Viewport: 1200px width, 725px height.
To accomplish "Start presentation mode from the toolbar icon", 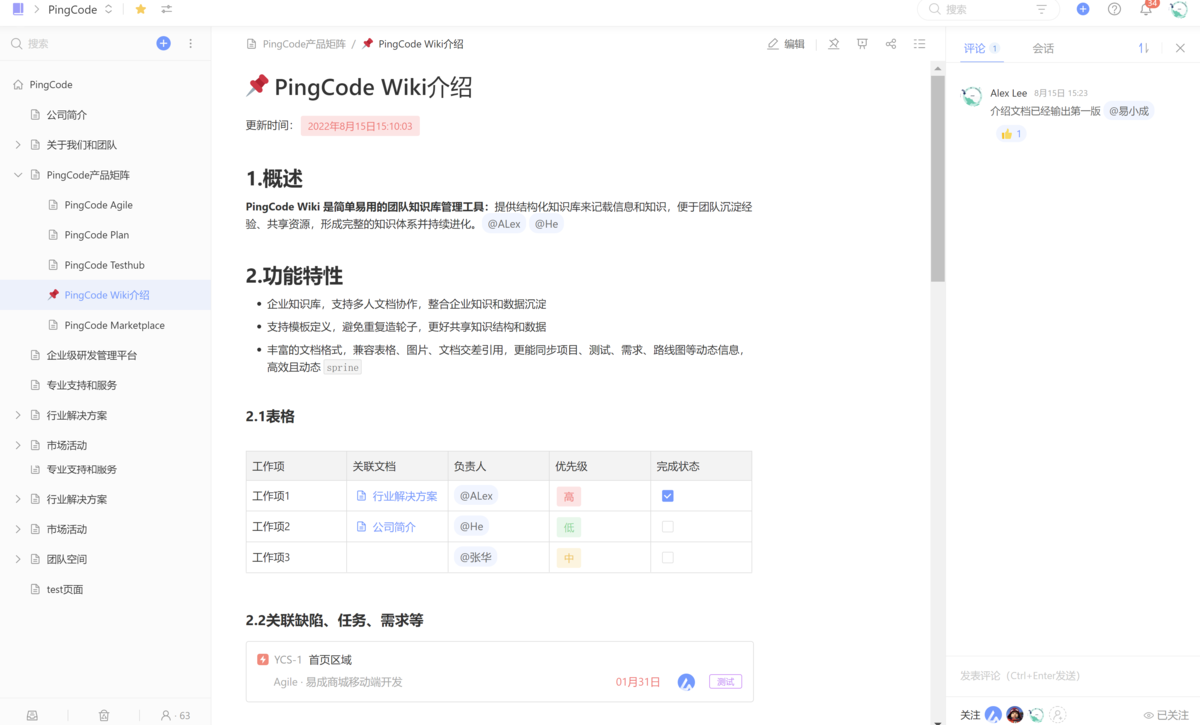I will click(861, 43).
